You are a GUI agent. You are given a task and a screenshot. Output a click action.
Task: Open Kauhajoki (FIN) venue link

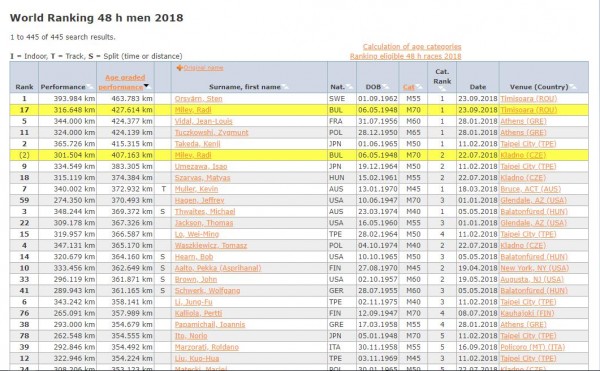pos(527,313)
